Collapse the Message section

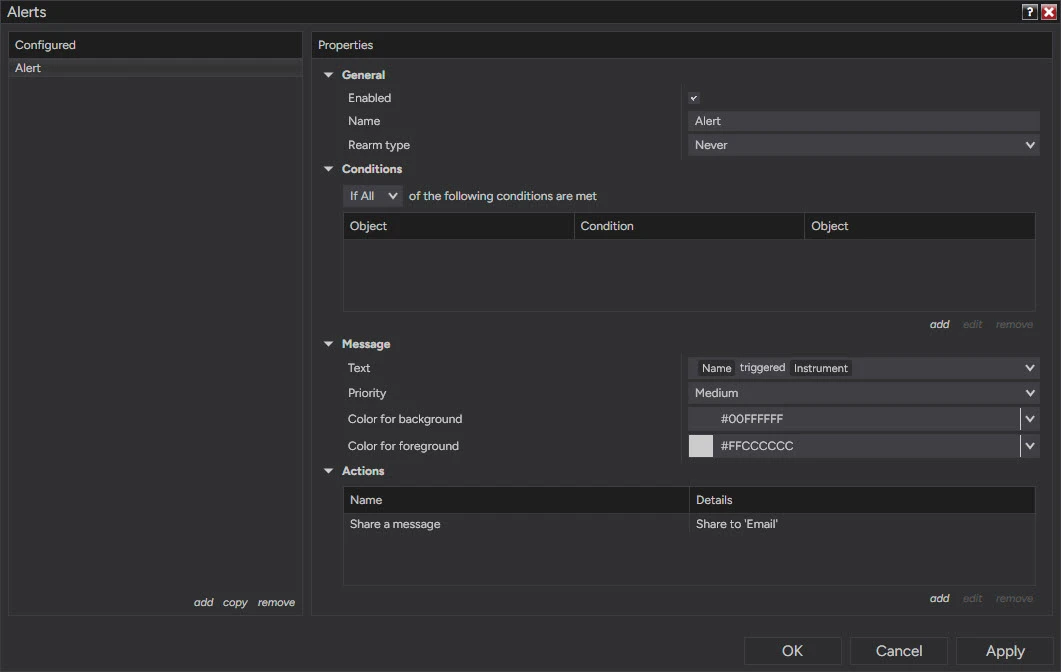point(329,344)
